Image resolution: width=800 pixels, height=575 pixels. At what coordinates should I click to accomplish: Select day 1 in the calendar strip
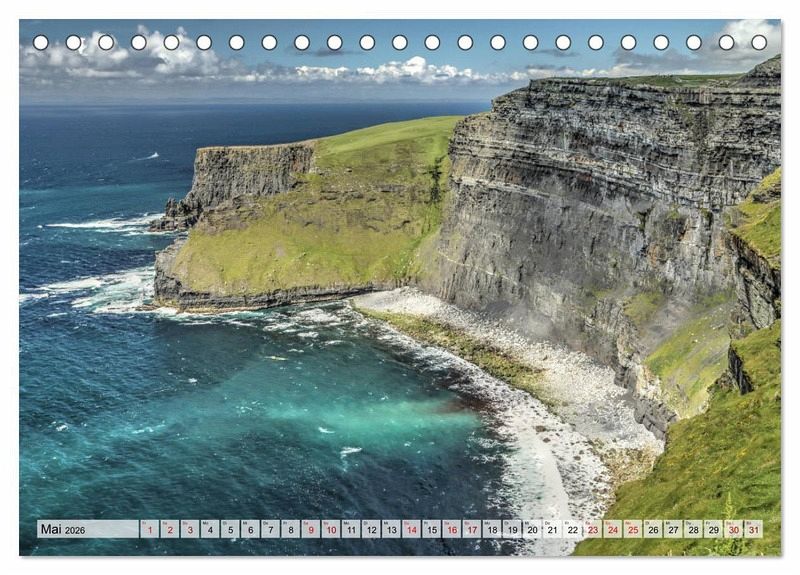tap(150, 530)
